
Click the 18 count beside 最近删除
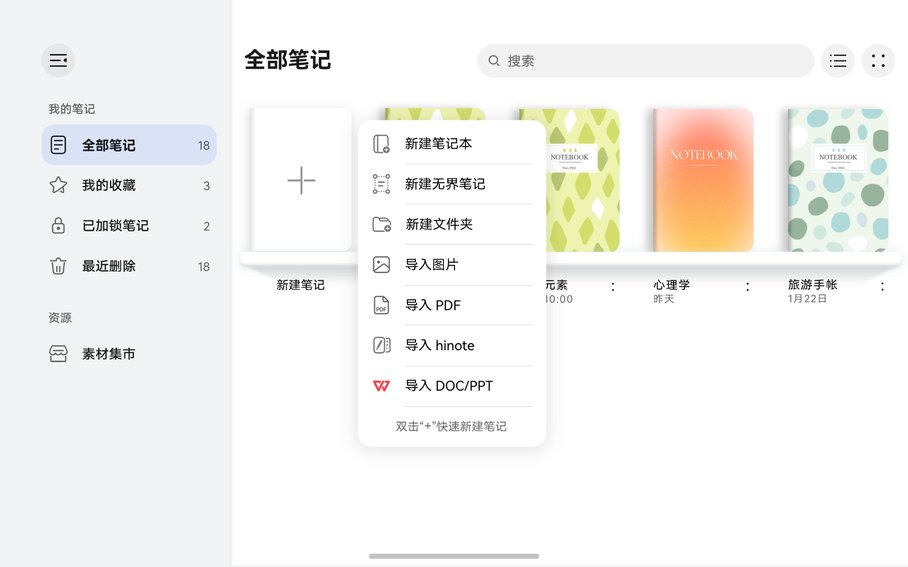point(203,267)
